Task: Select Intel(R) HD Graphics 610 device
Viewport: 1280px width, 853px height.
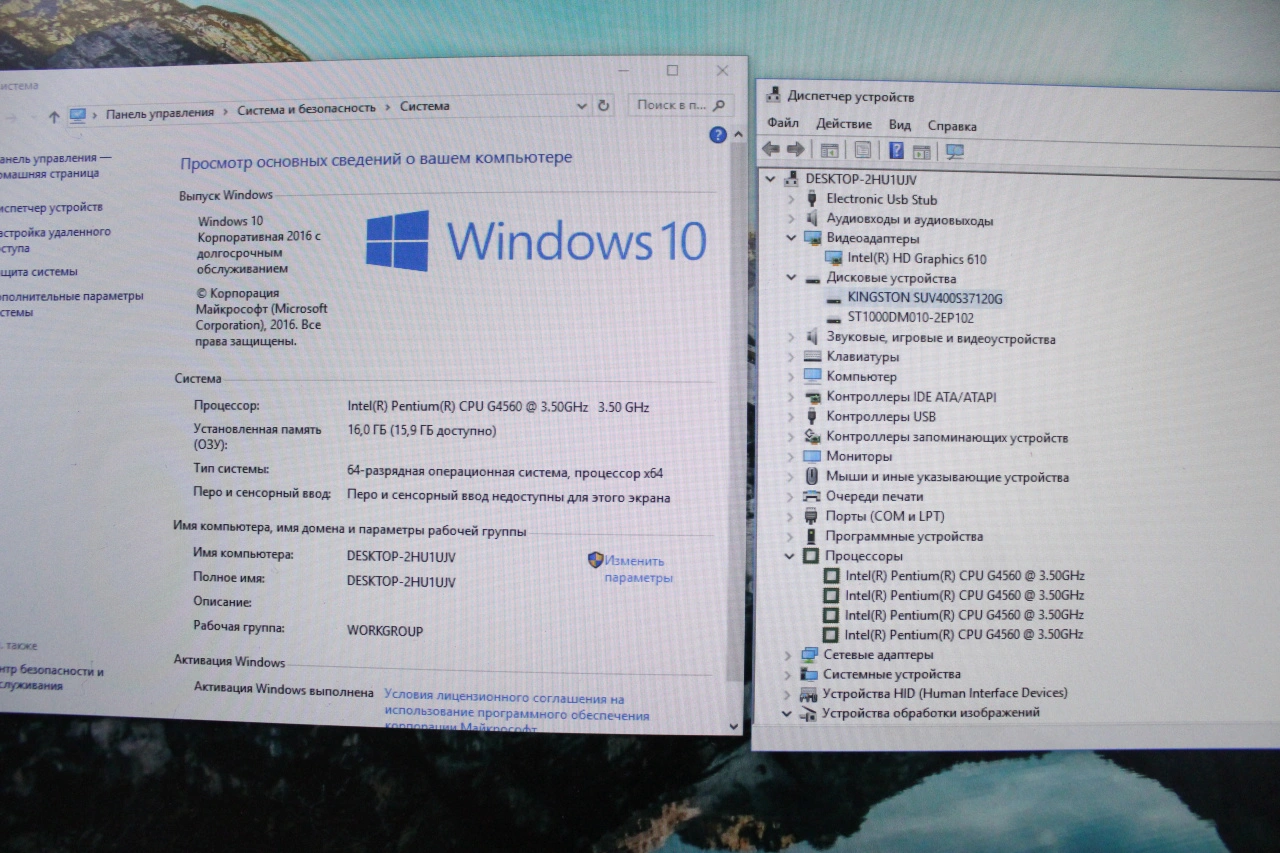Action: [917, 259]
